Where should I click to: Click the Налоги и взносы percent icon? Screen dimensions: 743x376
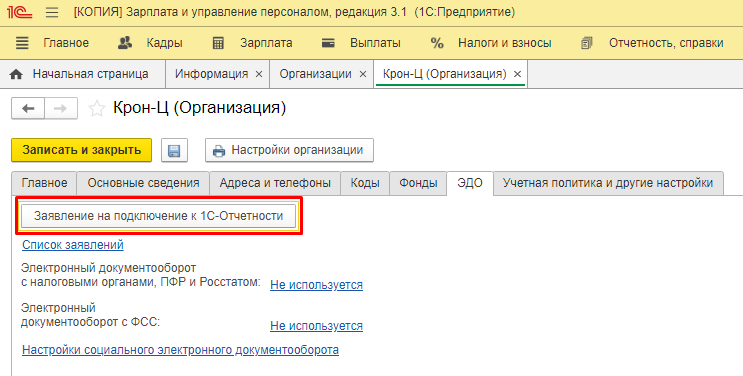pos(437,43)
